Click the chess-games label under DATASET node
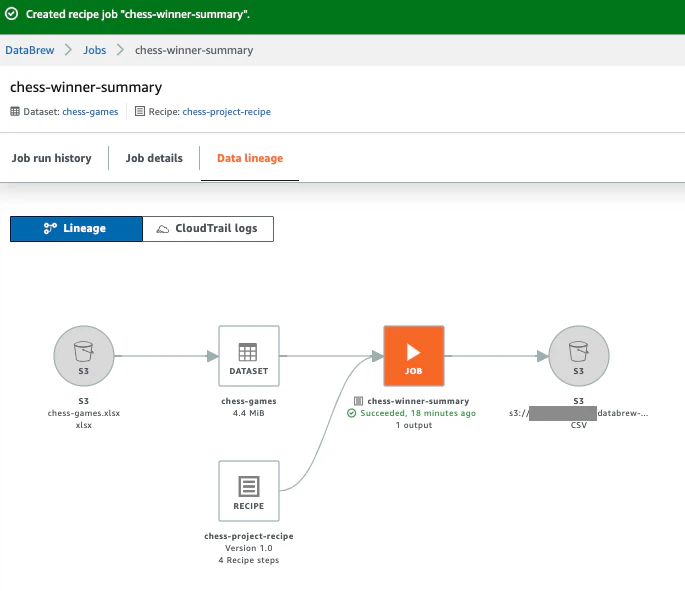Image resolution: width=685 pixels, height=591 pixels. [249, 401]
